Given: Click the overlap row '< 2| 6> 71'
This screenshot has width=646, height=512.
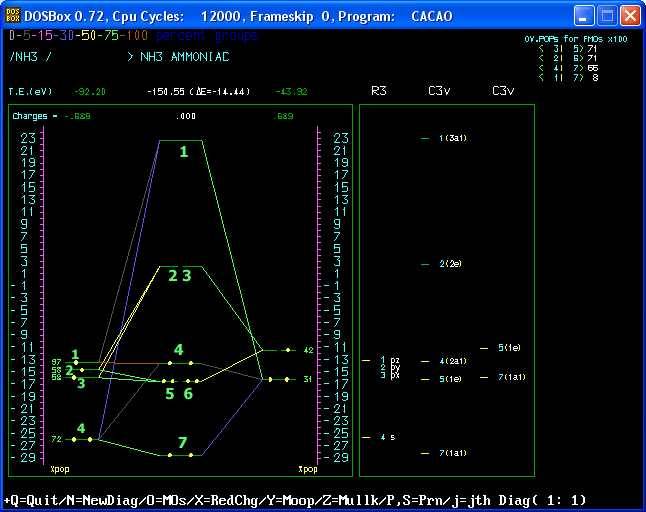Looking at the screenshot, I should coord(568,58).
